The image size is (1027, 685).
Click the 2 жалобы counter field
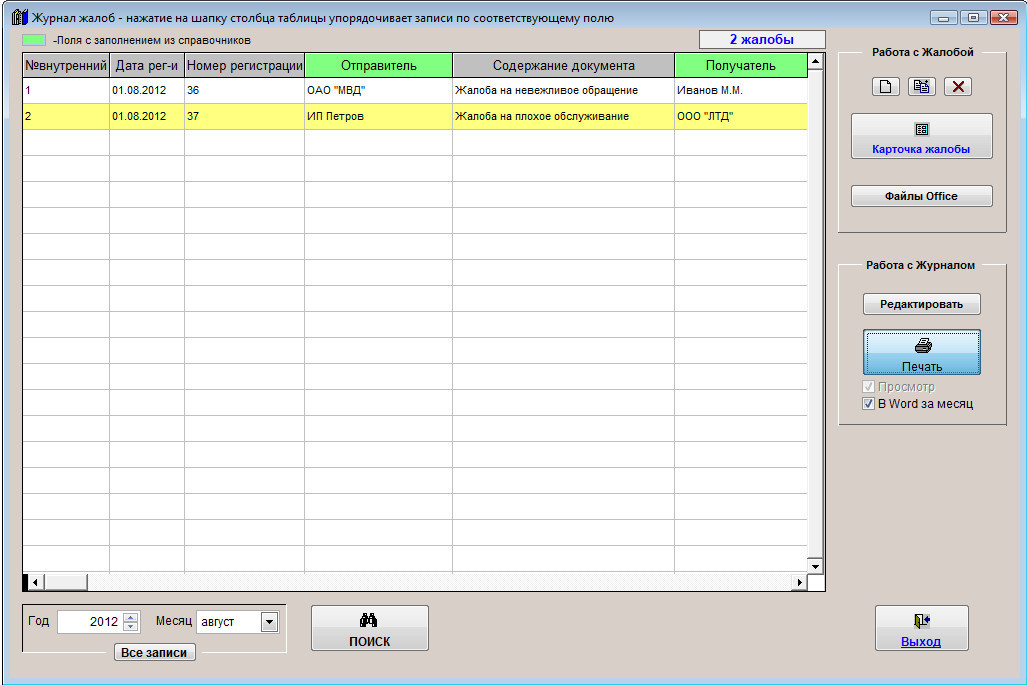[762, 39]
